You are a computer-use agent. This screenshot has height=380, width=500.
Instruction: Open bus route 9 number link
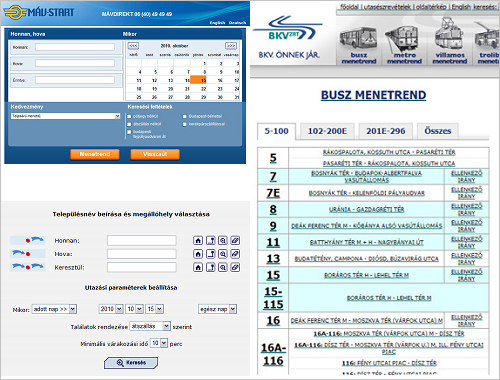(x=273, y=226)
